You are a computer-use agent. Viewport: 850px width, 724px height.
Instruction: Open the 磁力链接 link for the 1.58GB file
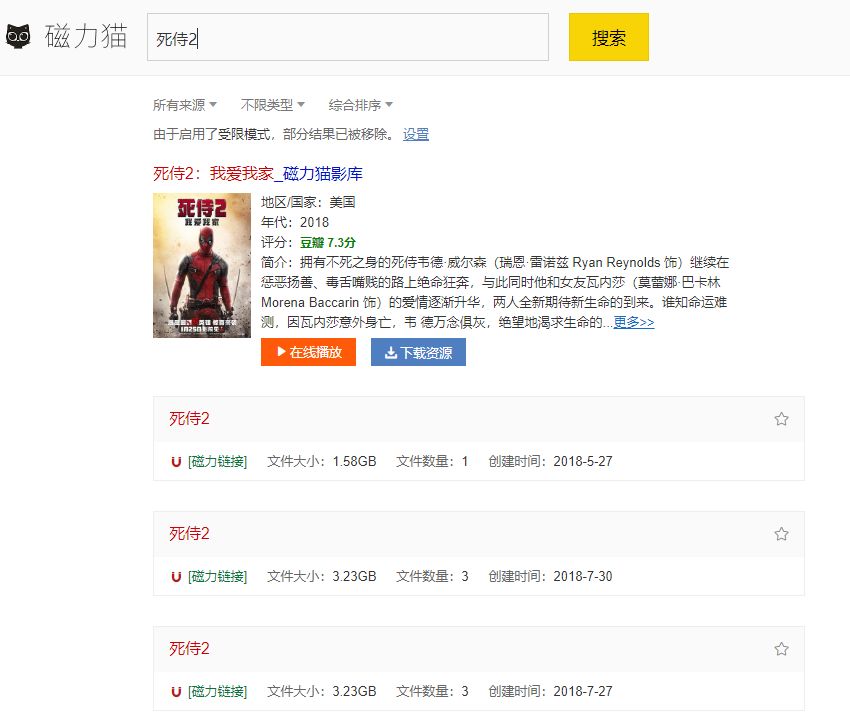217,462
